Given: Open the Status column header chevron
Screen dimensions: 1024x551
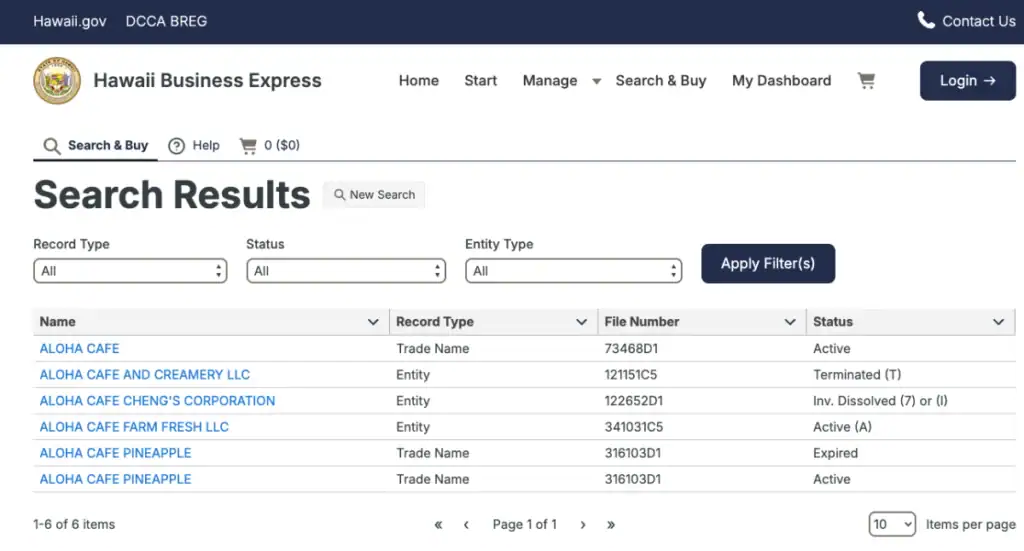Looking at the screenshot, I should click(x=998, y=322).
